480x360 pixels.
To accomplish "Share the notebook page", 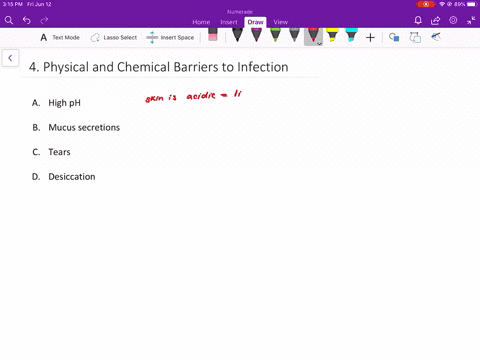I will tap(435, 21).
